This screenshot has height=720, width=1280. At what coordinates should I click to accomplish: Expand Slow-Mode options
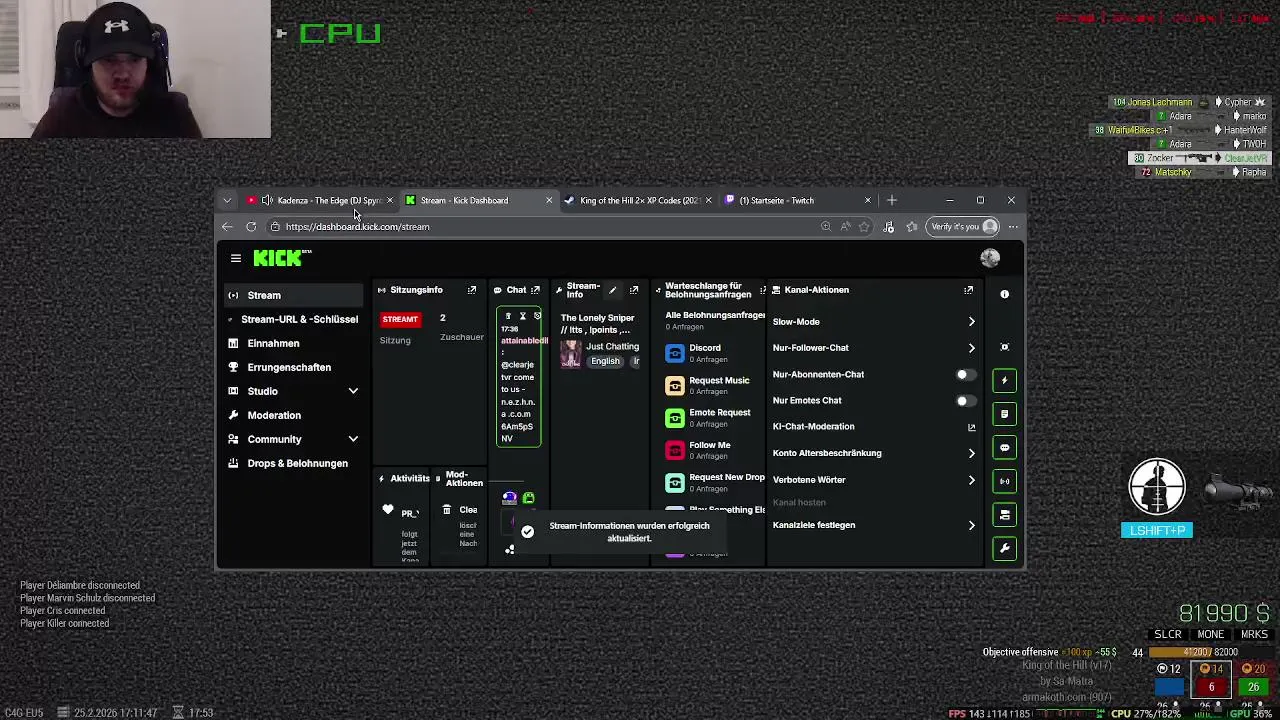[x=971, y=322]
